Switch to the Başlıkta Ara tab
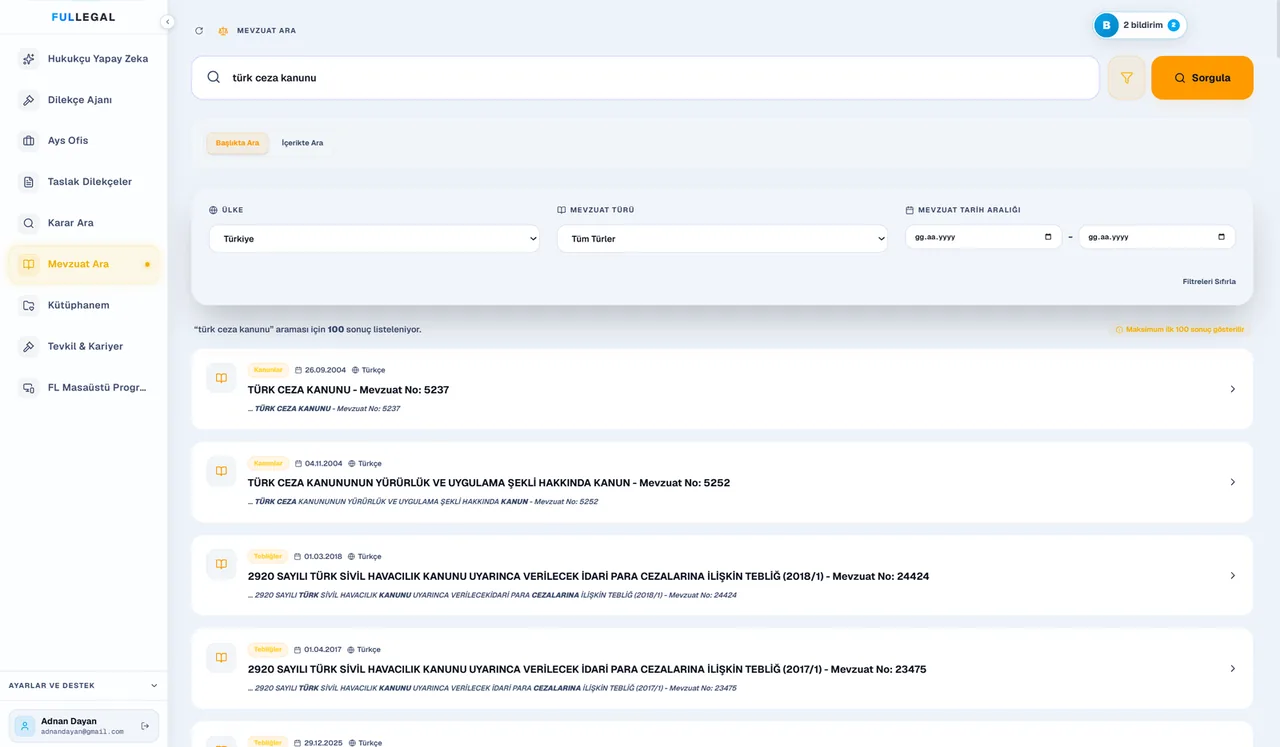The height and width of the screenshot is (747, 1280). click(238, 143)
